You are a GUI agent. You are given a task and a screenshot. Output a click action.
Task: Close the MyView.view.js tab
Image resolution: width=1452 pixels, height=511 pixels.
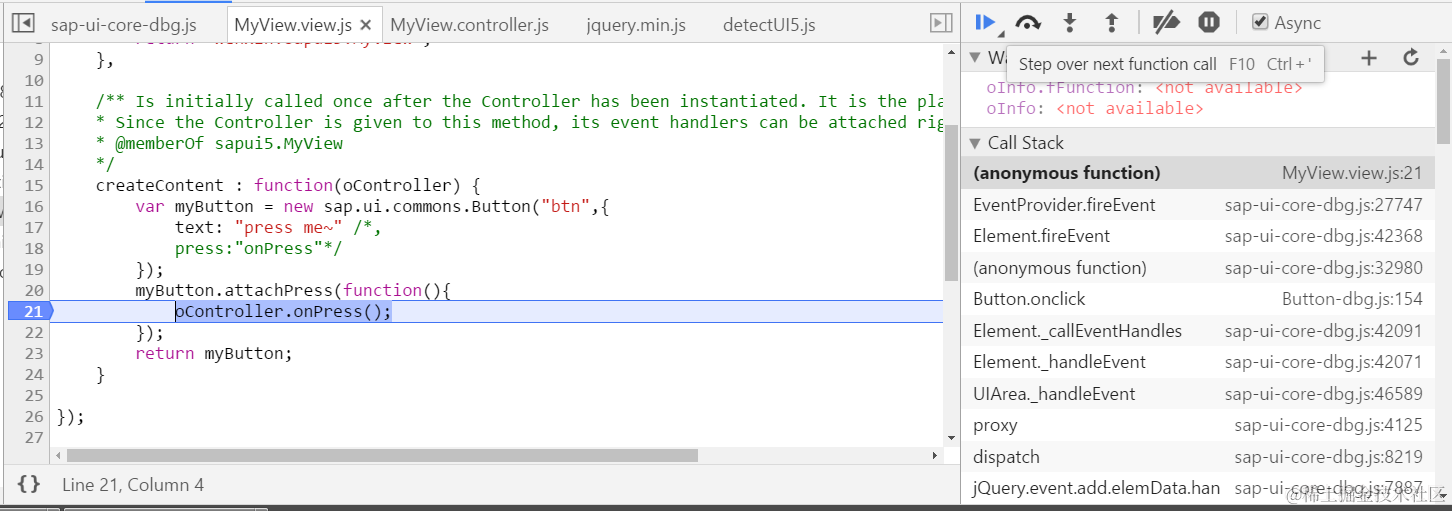[x=365, y=25]
